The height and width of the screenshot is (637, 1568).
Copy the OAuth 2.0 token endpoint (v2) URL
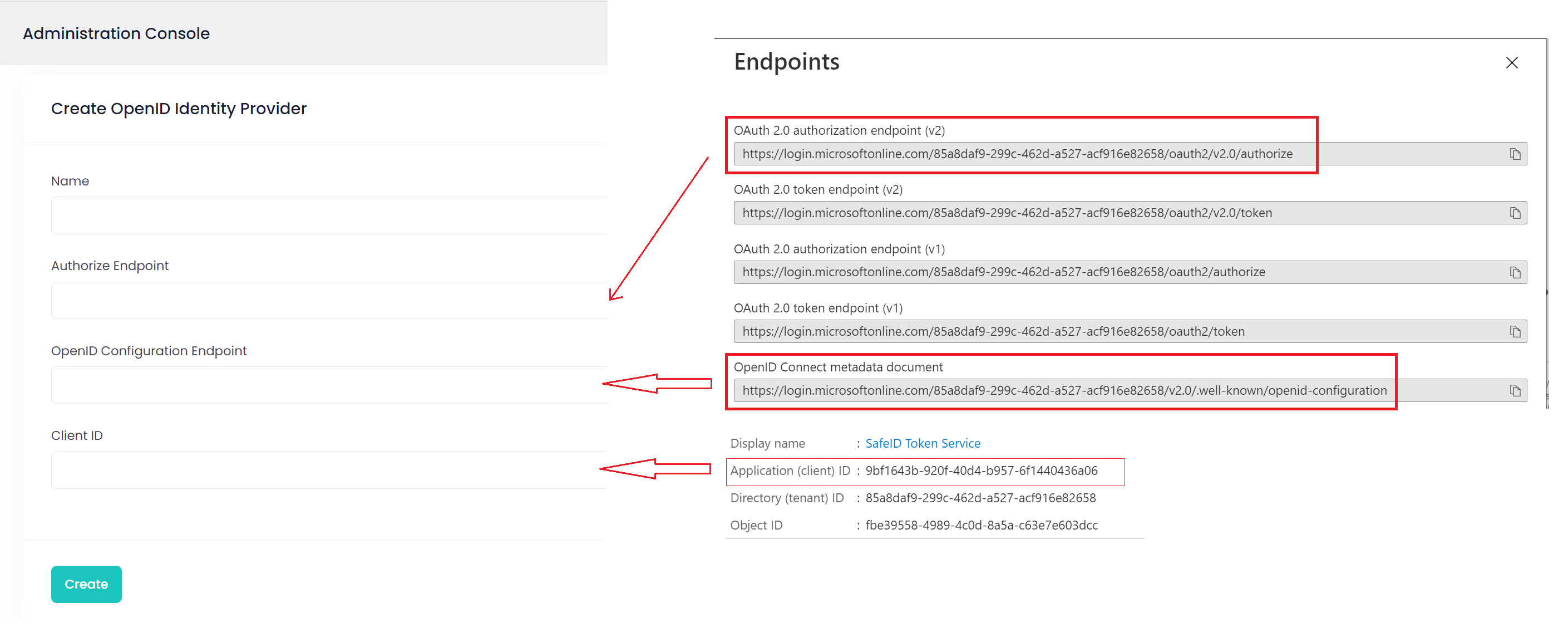1515,213
